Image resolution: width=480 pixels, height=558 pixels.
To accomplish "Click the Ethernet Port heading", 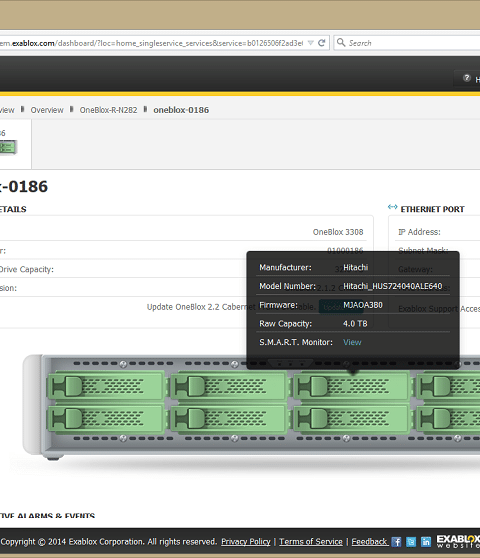I will (x=432, y=209).
